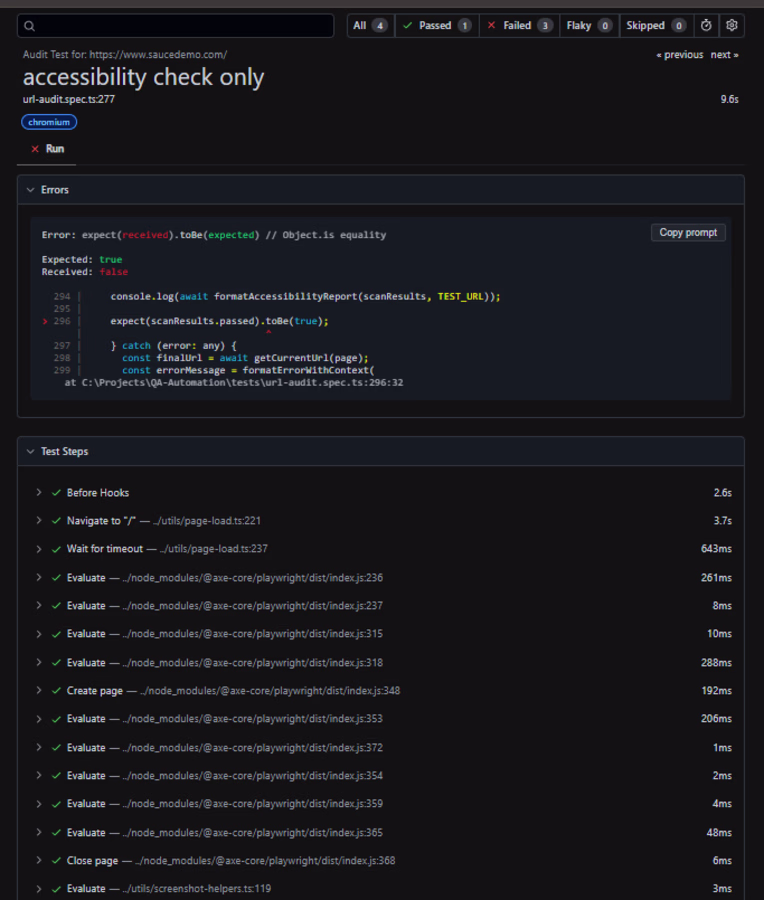Expand Evaluate step at screenshot-helpers.ts:119
Image resolution: width=764 pixels, height=900 pixels.
coord(38,889)
